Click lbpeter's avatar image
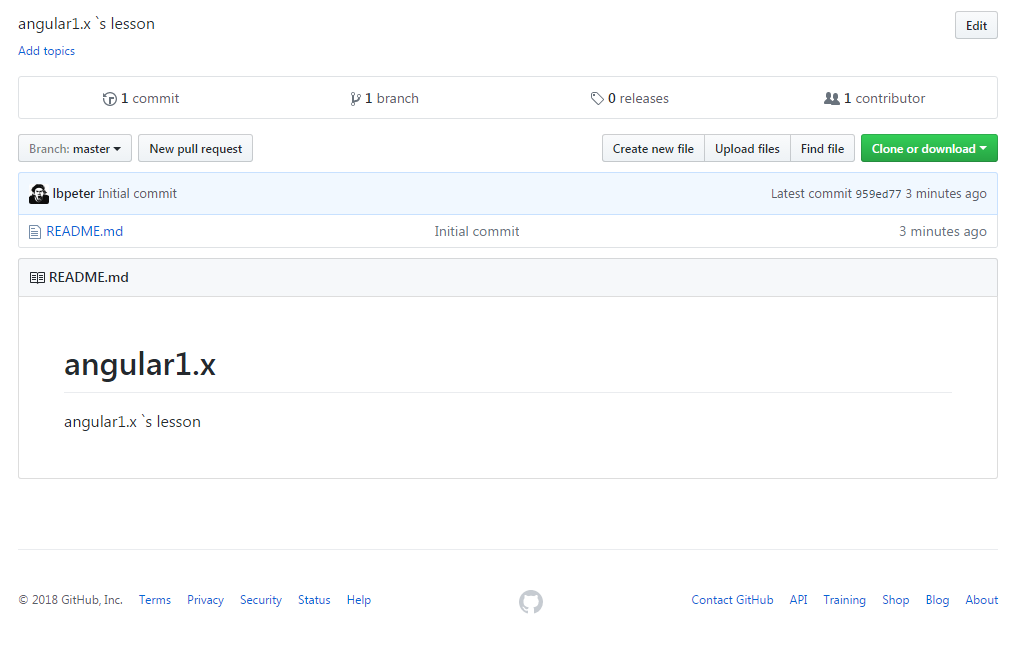Viewport: 1024px width, 655px height. coord(39,194)
